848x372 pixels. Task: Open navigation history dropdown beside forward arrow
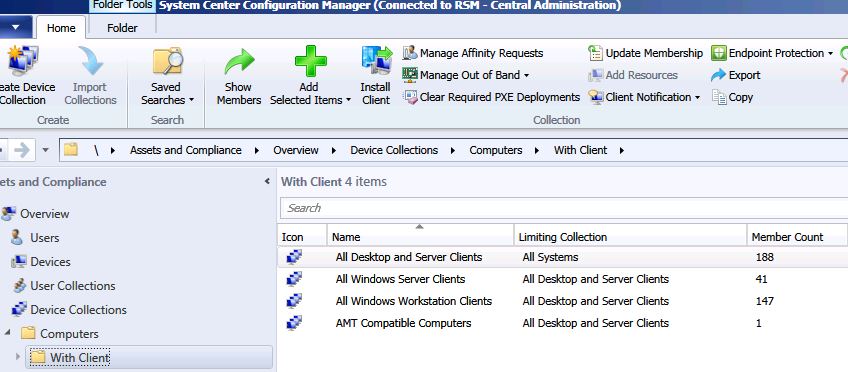pos(45,150)
